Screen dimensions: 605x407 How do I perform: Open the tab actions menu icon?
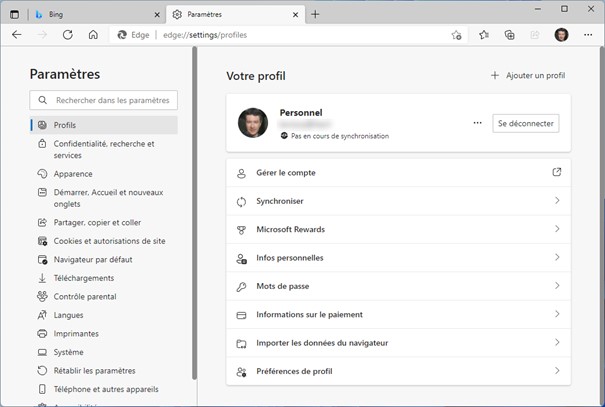pos(15,14)
